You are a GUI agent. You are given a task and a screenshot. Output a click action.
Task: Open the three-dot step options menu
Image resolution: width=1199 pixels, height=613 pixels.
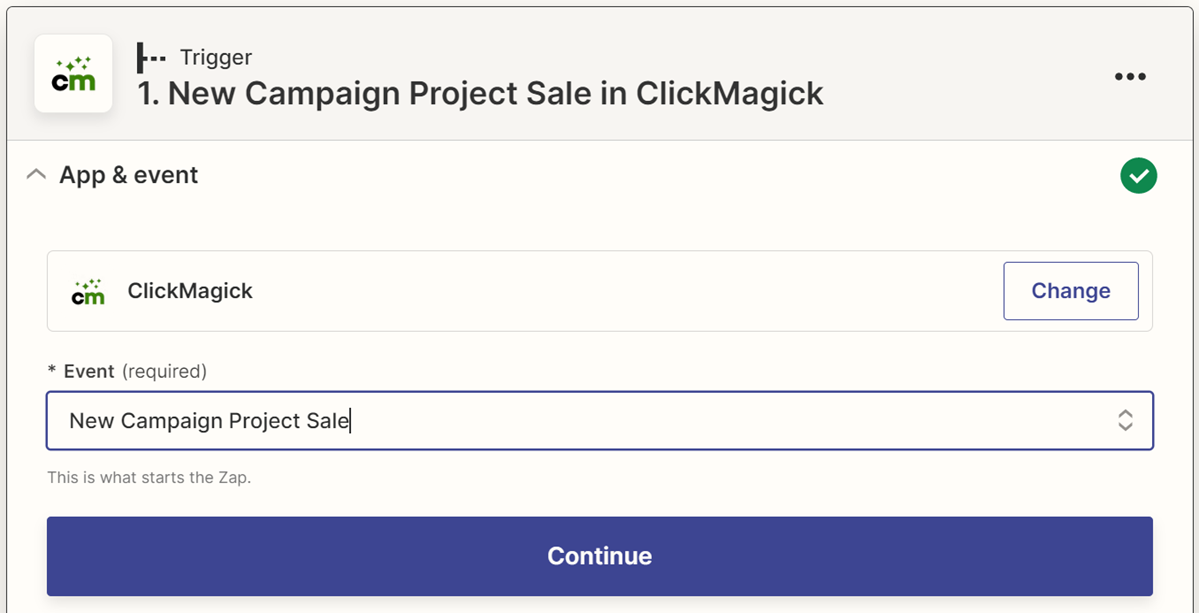[x=1130, y=77]
